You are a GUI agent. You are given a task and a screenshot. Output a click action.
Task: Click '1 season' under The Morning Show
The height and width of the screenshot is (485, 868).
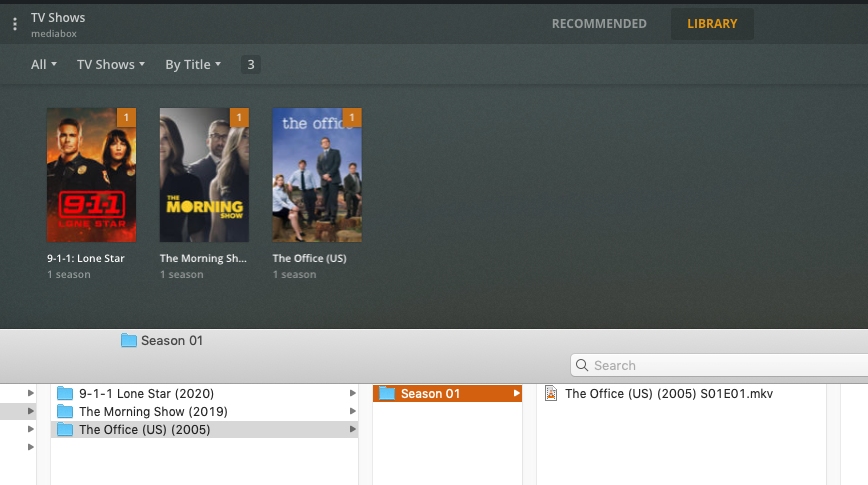point(182,274)
